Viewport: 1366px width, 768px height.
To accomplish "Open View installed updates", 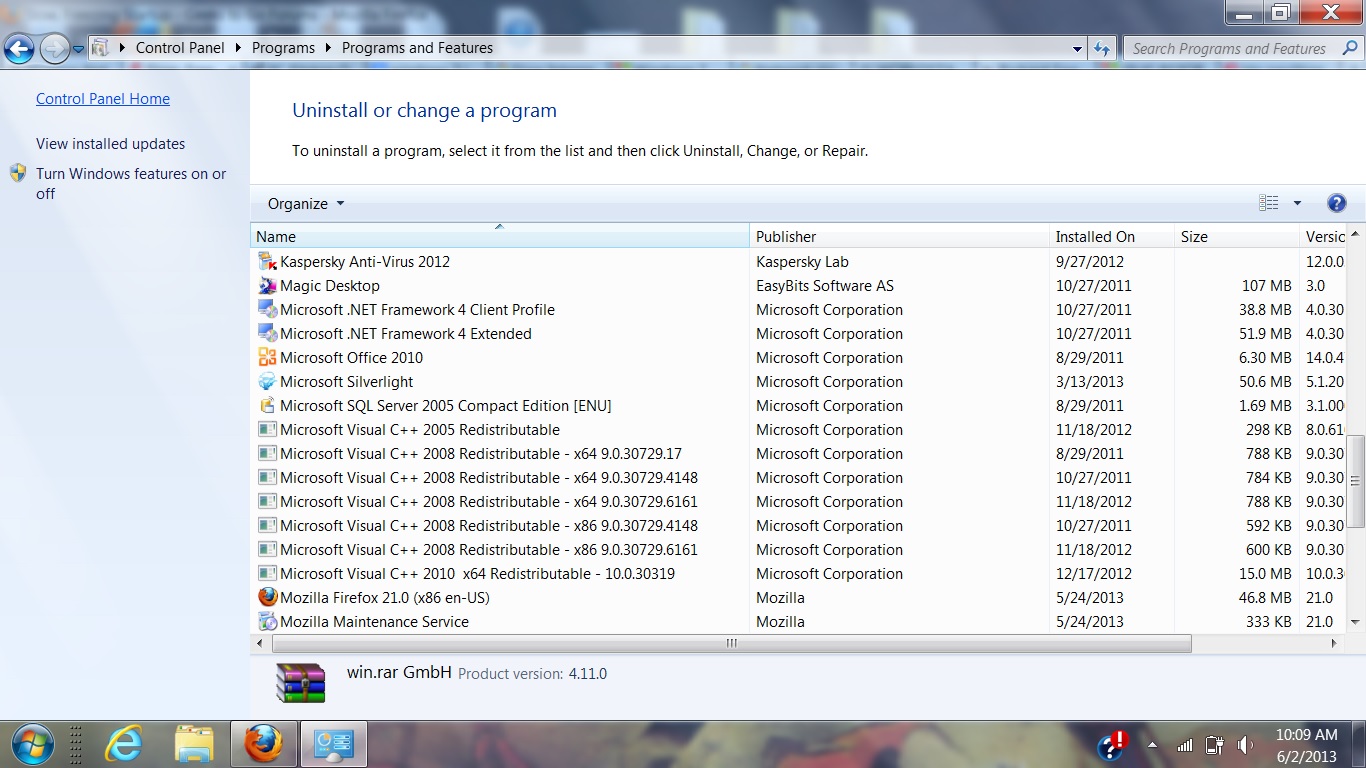I will 111,144.
